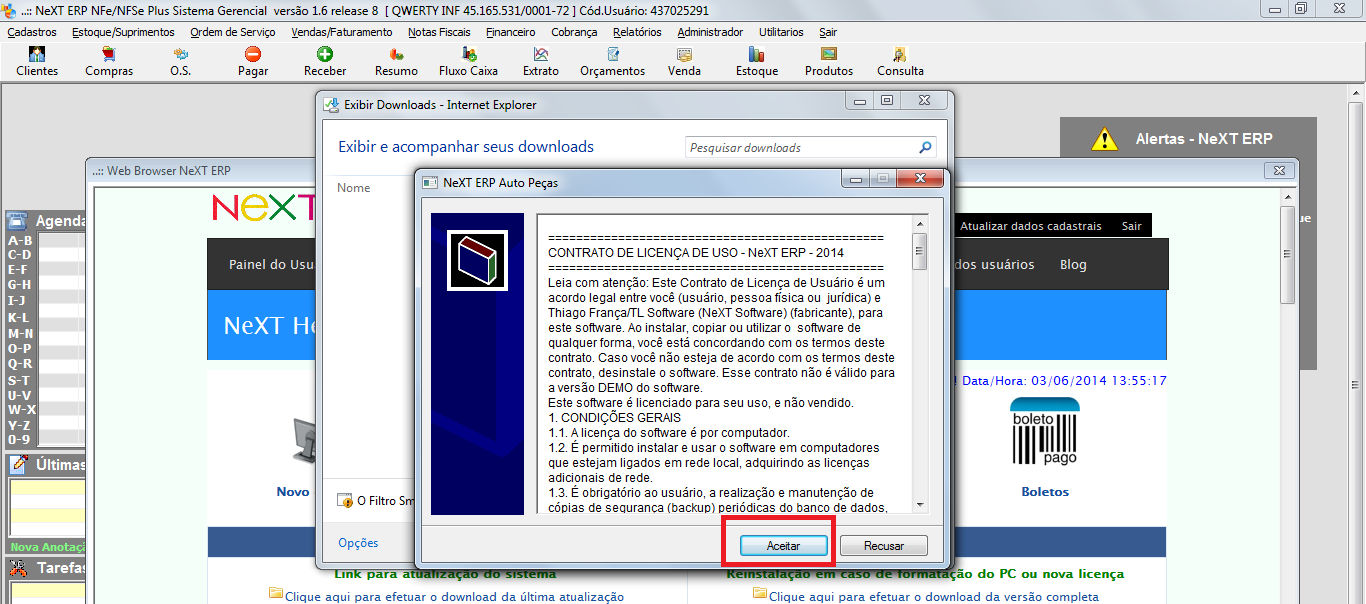Image resolution: width=1366 pixels, height=604 pixels.
Task: Click the Recusar button
Action: coord(884,545)
